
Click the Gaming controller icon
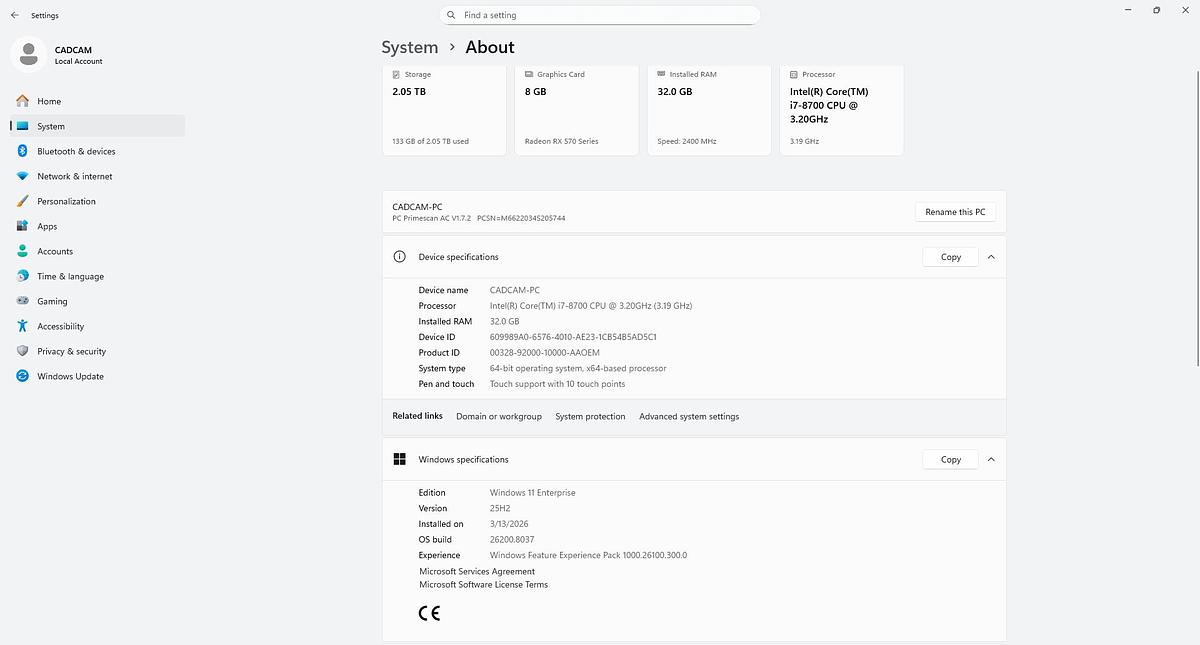(22, 301)
